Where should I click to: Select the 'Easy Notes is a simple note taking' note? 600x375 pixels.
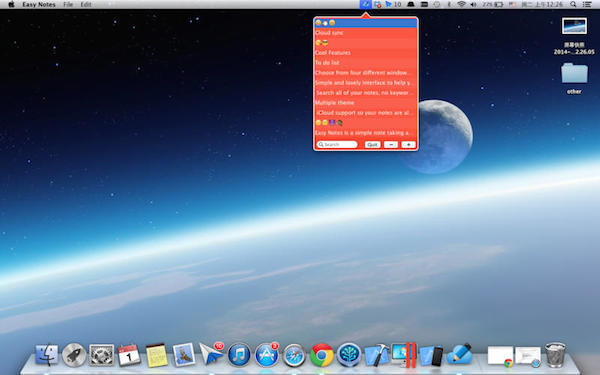click(x=365, y=132)
